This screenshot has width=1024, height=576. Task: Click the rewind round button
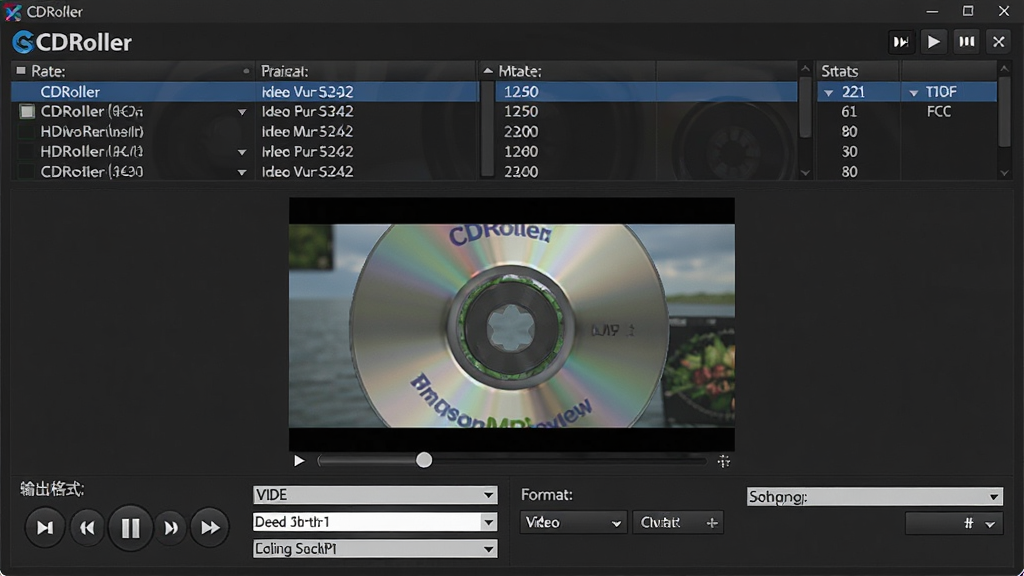[x=87, y=527]
